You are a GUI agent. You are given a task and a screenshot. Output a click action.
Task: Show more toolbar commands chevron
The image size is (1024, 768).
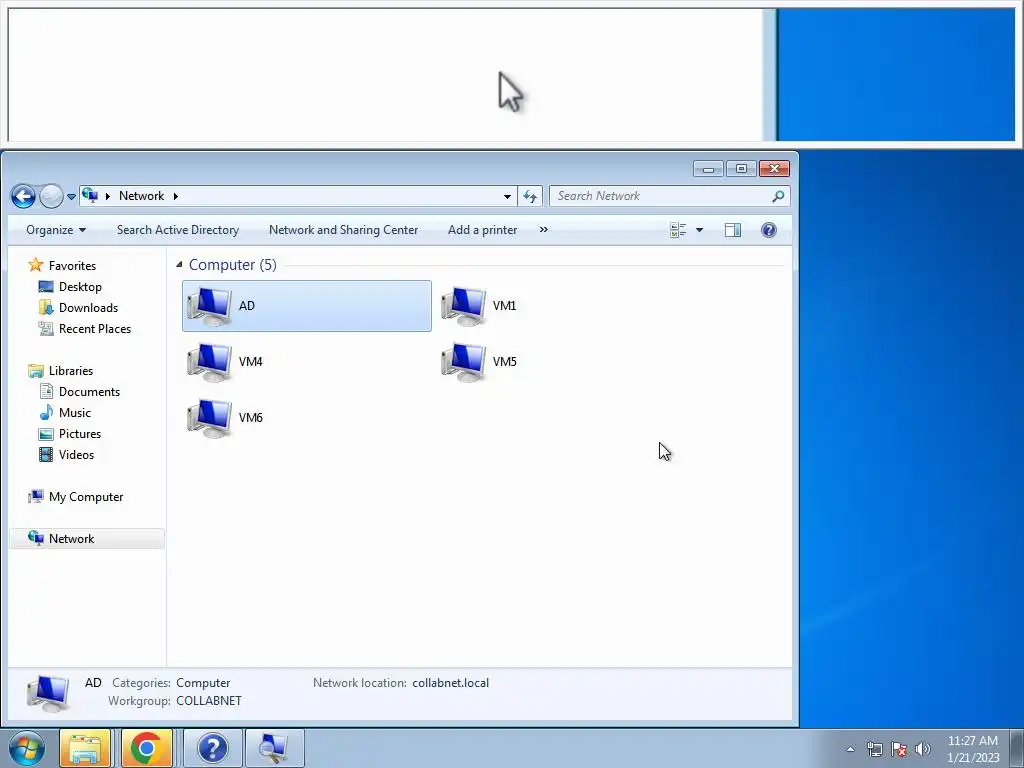[543, 230]
